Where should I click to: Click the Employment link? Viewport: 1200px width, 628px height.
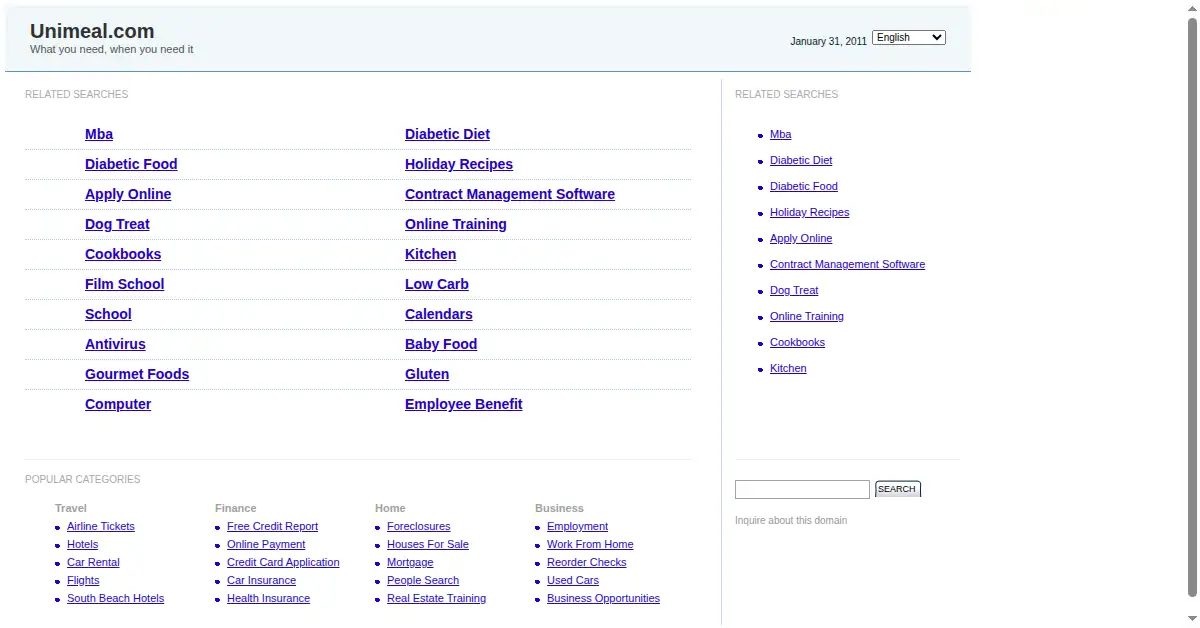coord(578,526)
